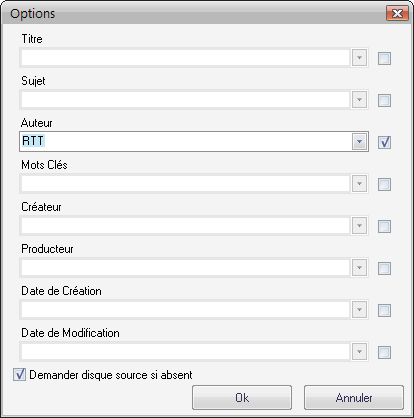Open the Producteur dropdown arrow

(359, 268)
